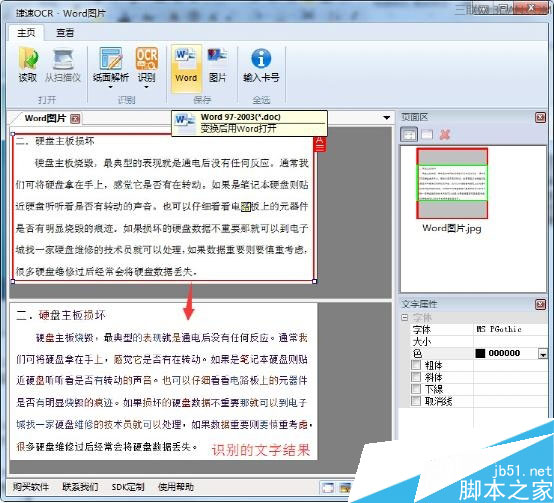The width and height of the screenshot is (554, 503).
Task: Click the recognized heading 二、硬盘主板损坏 in result pane
Action: point(61,315)
